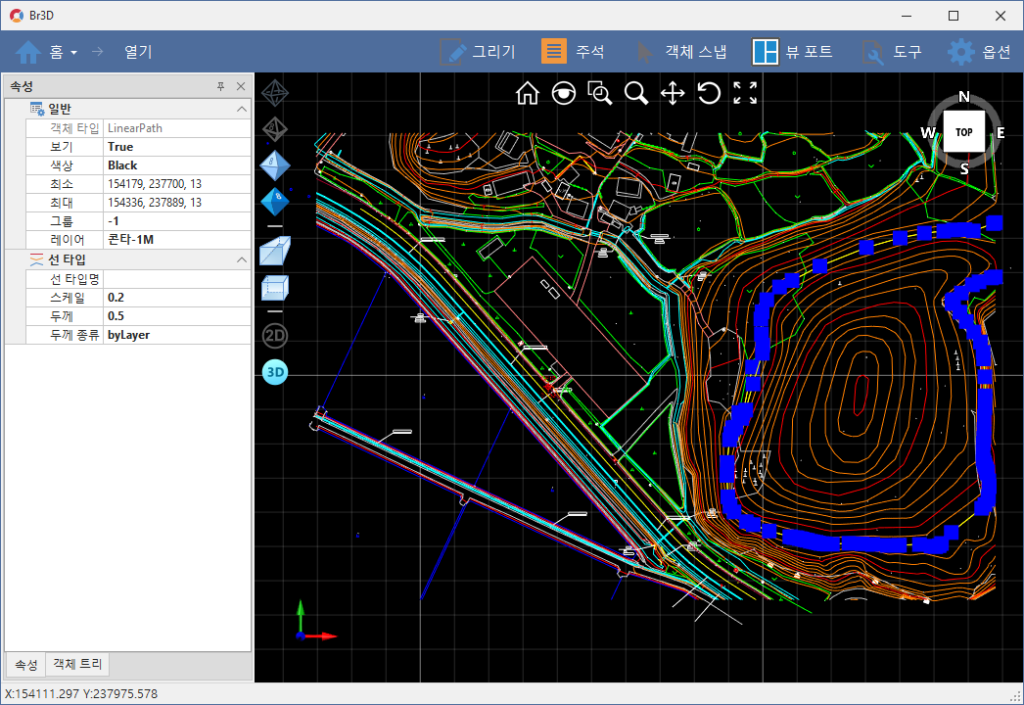Viewport: 1024px width, 705px height.
Task: Click the TOP face of view cube
Action: [964, 132]
